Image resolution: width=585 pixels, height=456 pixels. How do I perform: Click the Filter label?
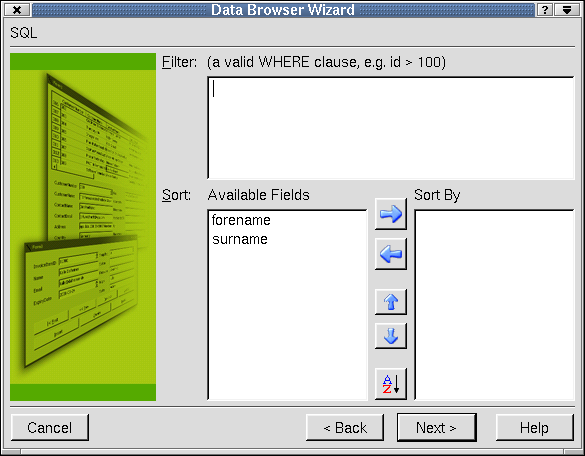[x=179, y=62]
